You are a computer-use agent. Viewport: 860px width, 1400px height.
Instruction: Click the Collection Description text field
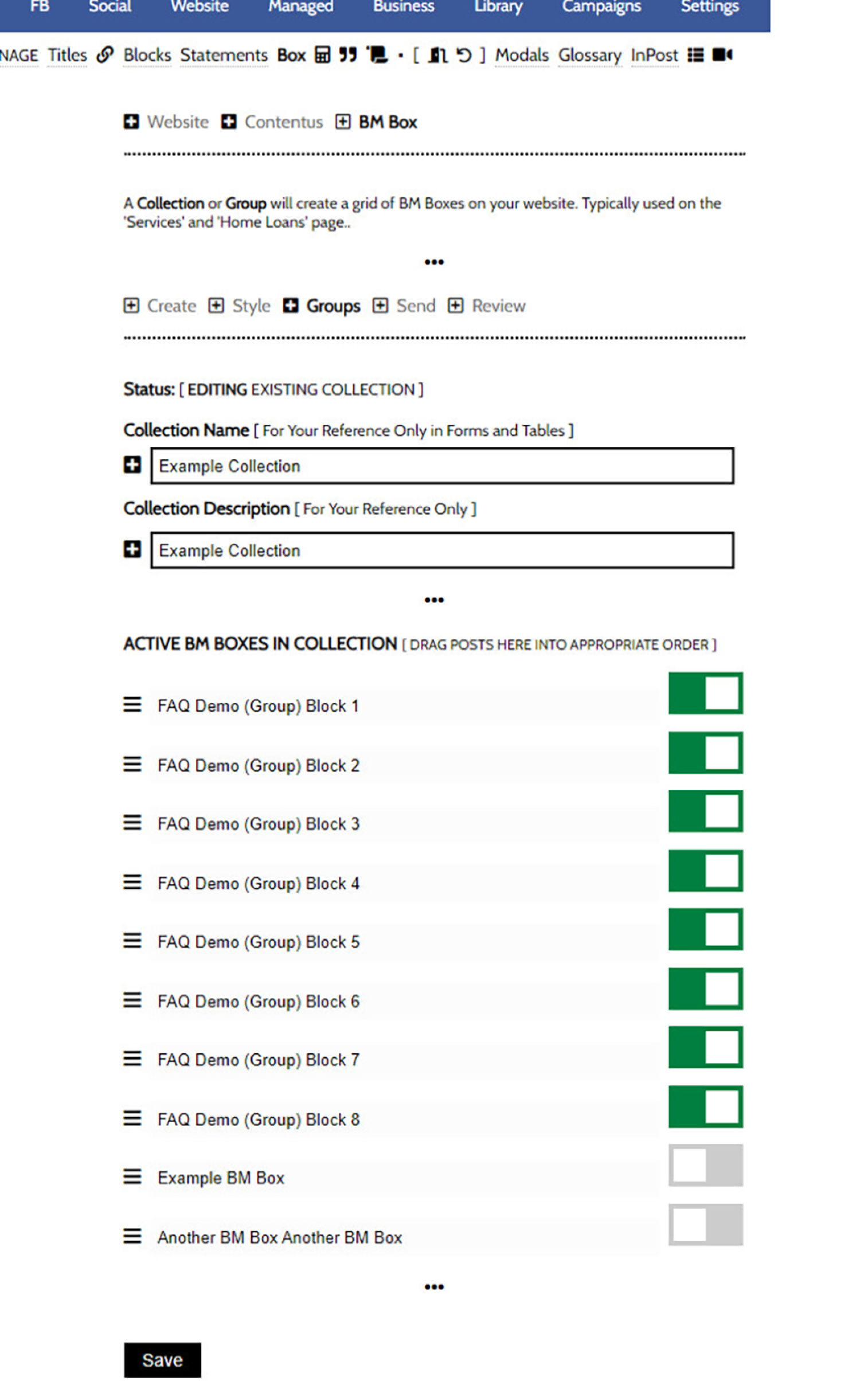click(x=441, y=550)
